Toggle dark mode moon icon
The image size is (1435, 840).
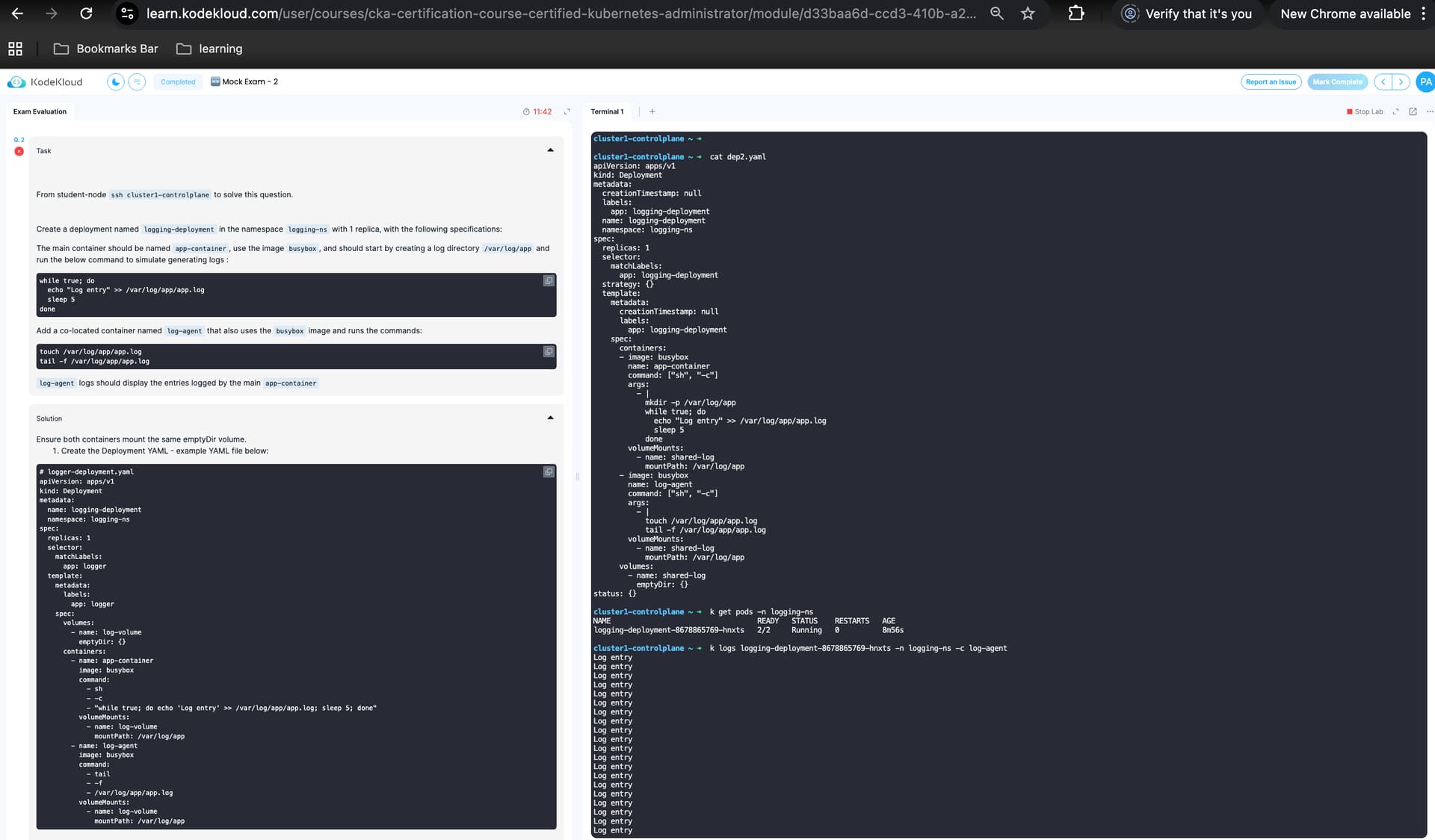pyautogui.click(x=115, y=82)
